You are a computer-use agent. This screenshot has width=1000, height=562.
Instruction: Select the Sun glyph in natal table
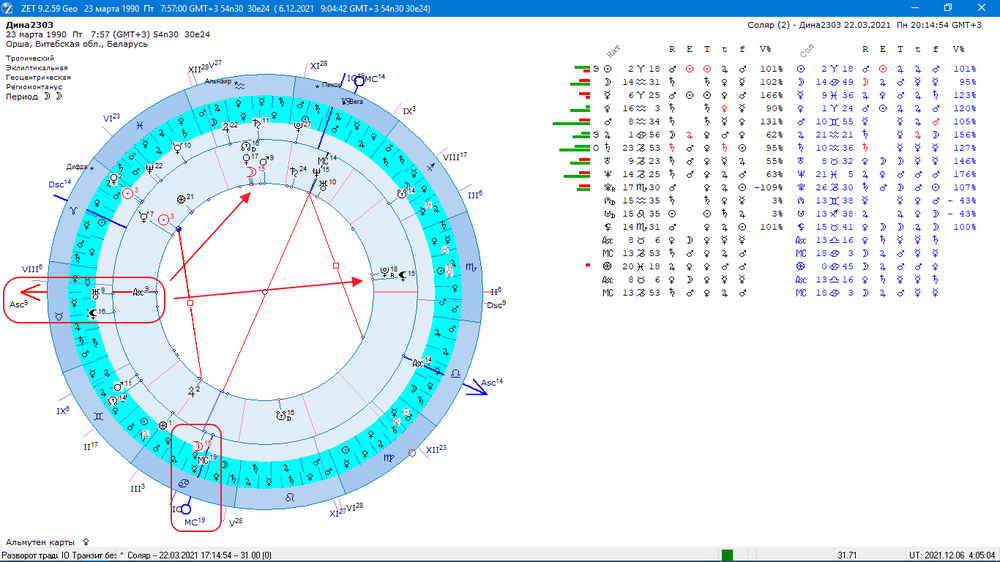click(608, 69)
